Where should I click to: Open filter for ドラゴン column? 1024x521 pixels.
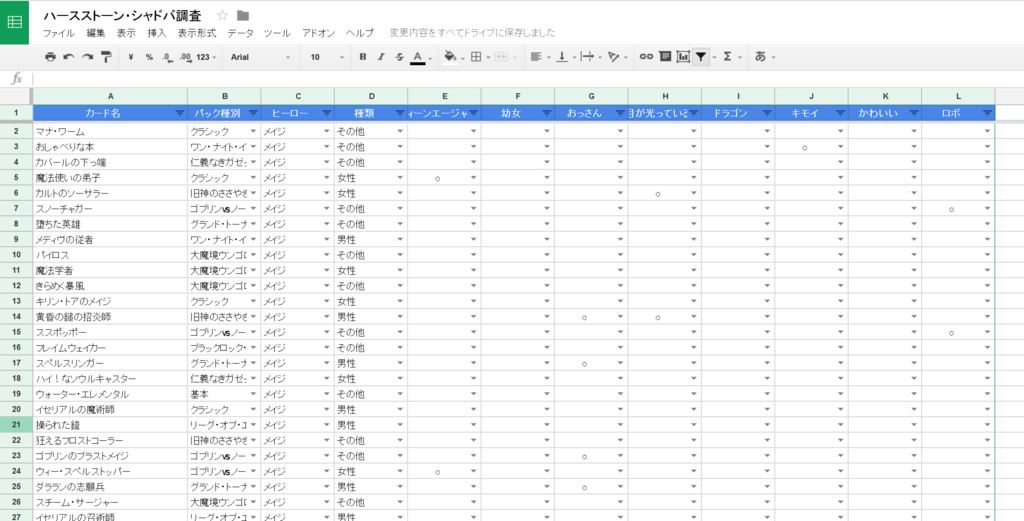pos(767,113)
